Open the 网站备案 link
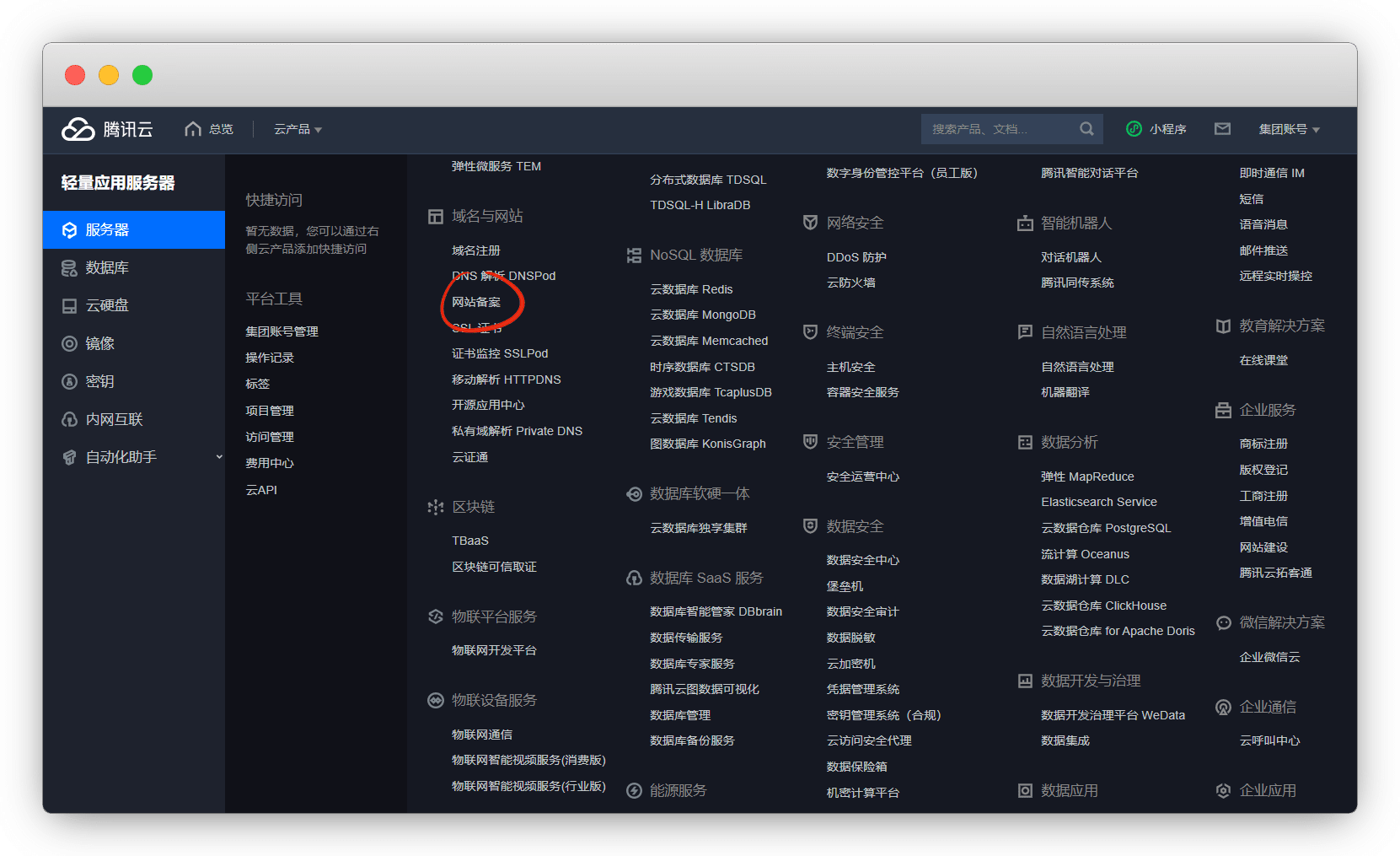 476,302
